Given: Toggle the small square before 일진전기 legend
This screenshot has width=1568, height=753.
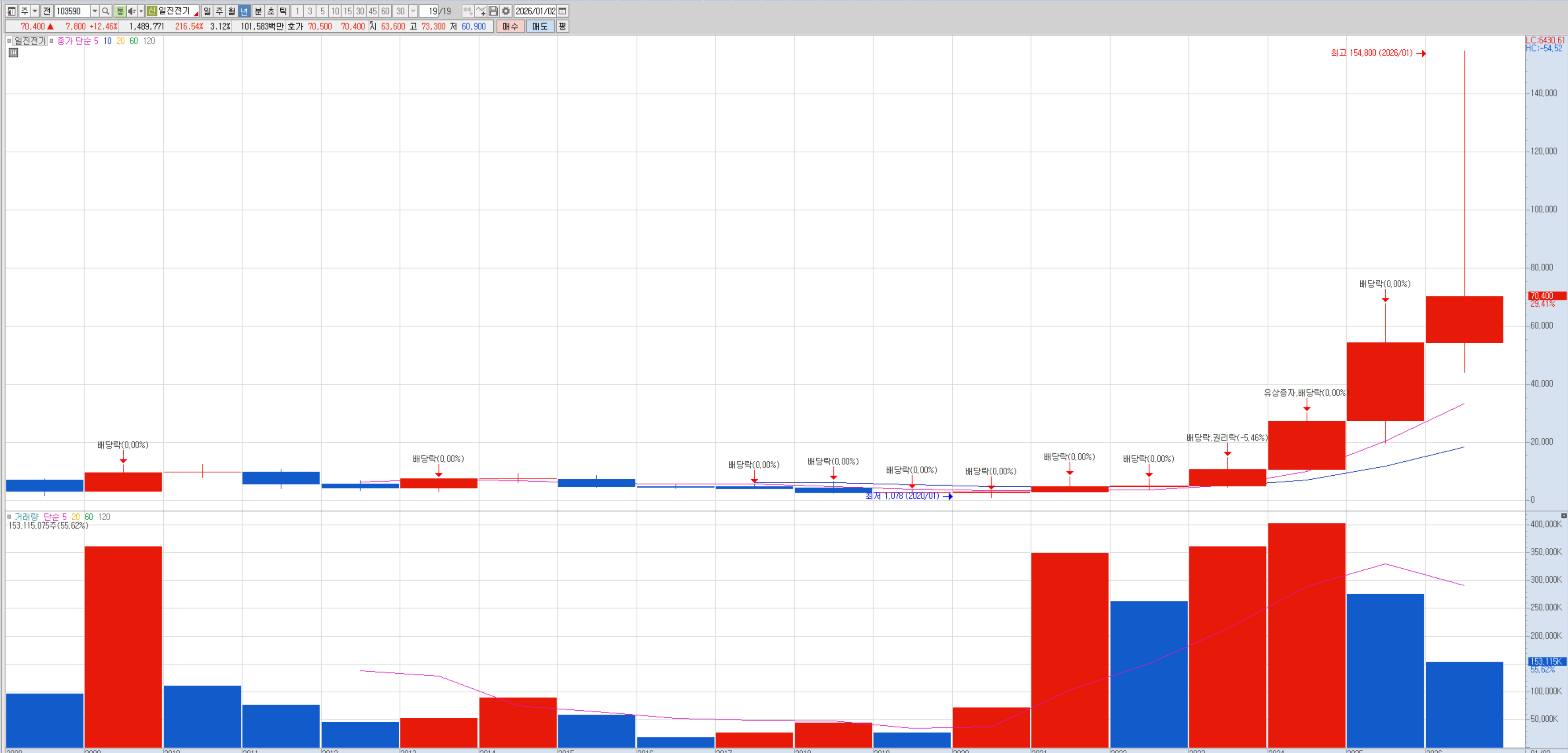Looking at the screenshot, I should [x=9, y=41].
